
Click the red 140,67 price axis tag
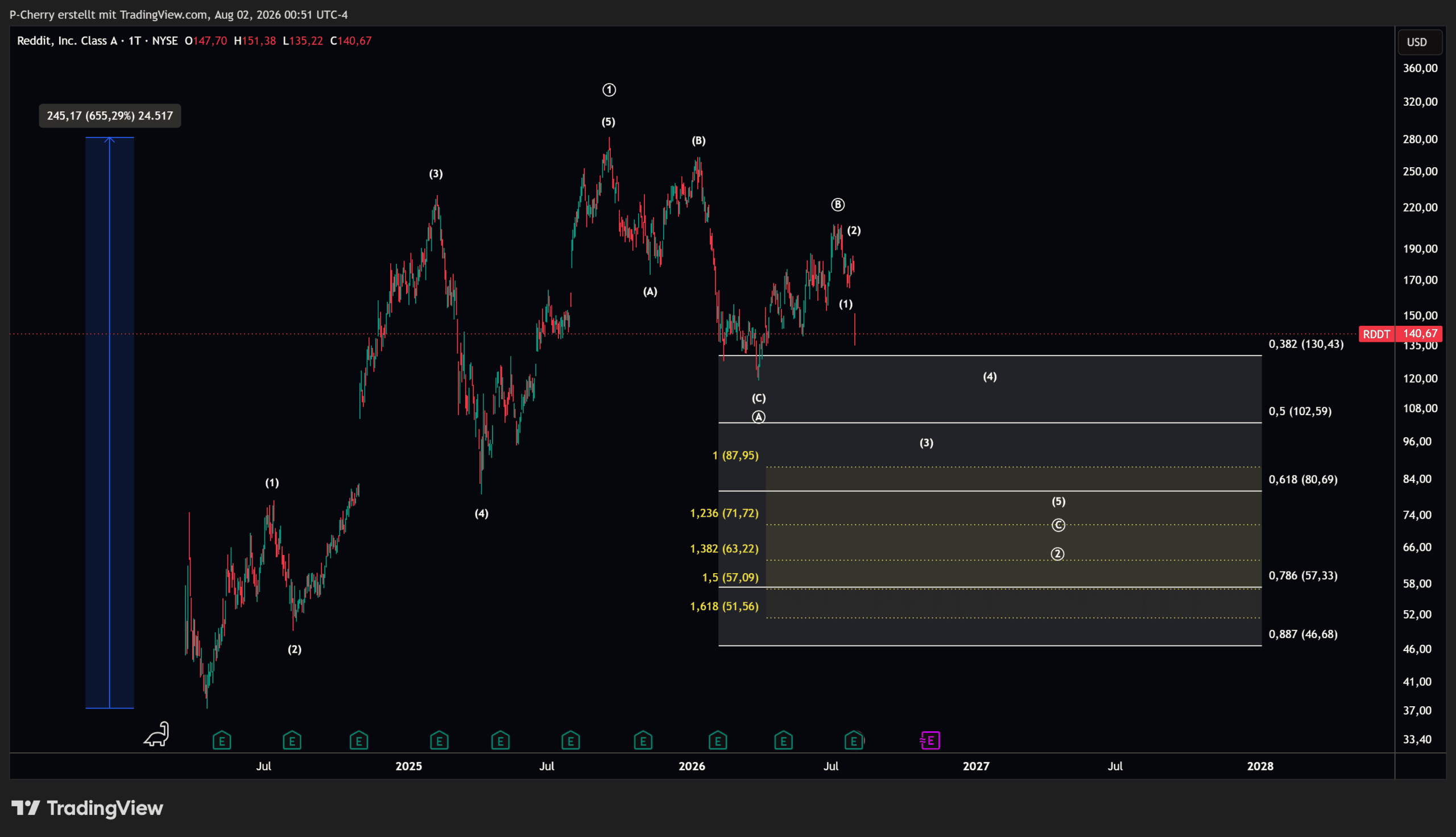tap(1420, 334)
